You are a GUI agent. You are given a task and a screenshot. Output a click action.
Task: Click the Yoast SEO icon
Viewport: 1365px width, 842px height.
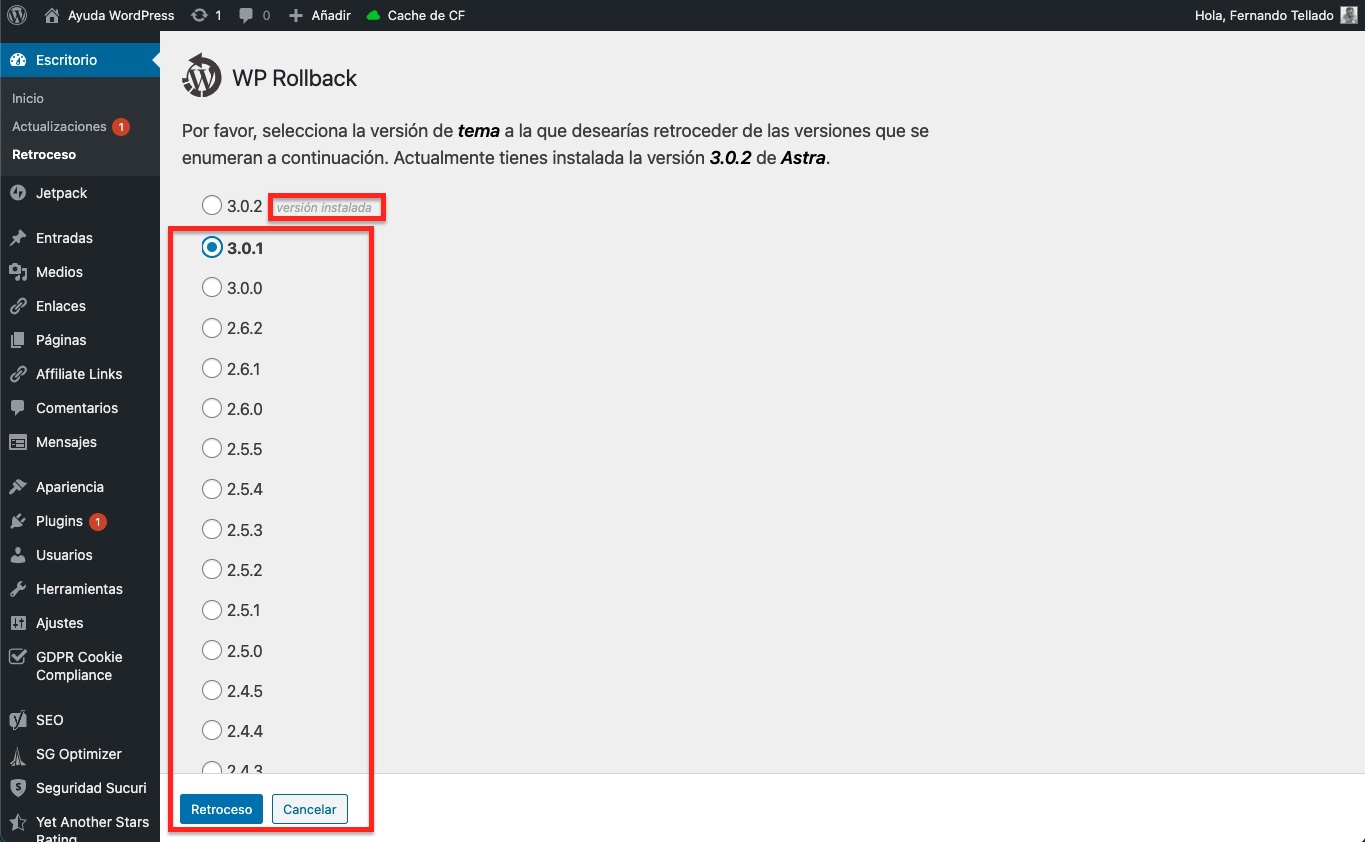click(x=18, y=720)
